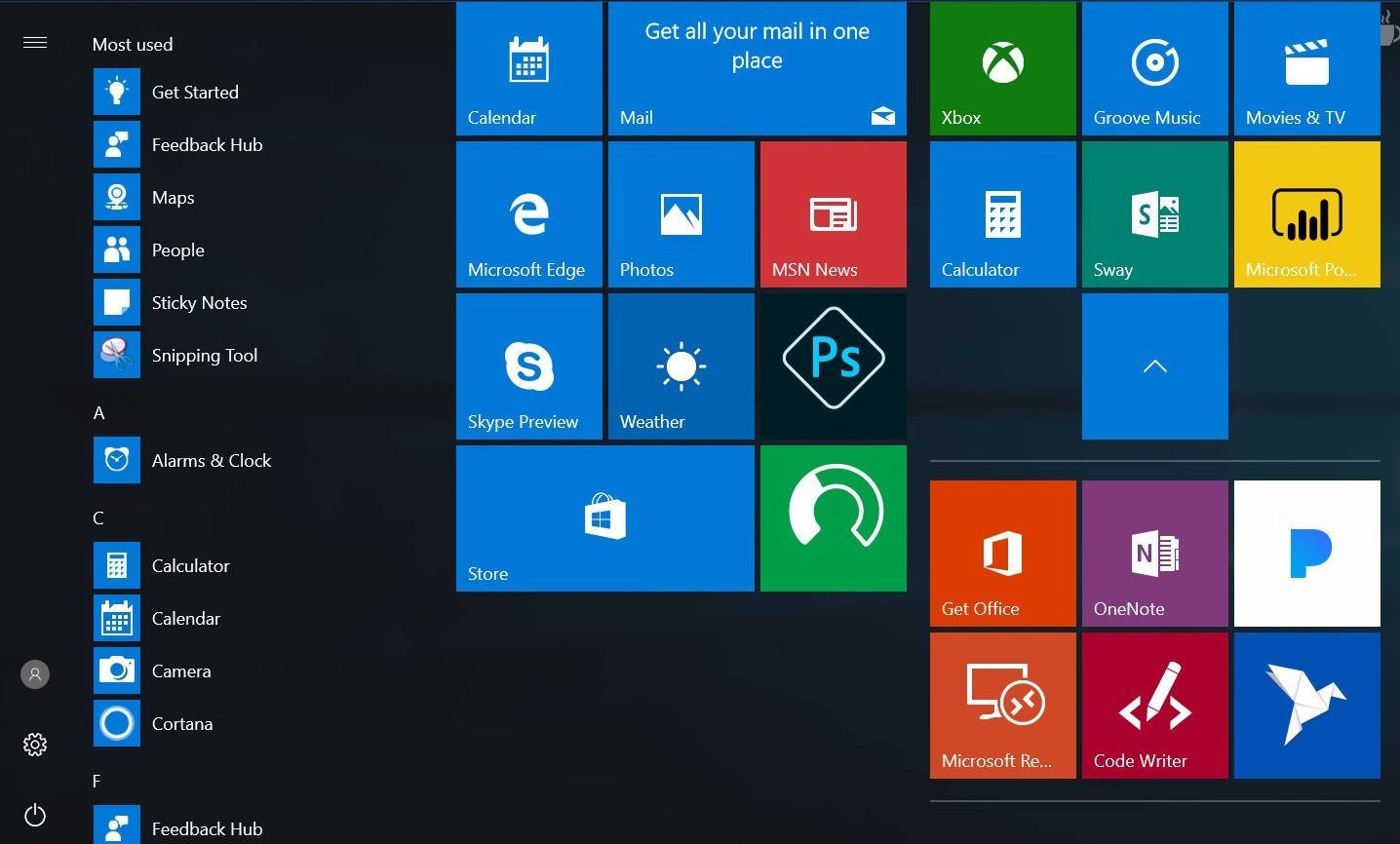The image size is (1400, 844).
Task: Open the Calendar tile
Action: (x=529, y=68)
